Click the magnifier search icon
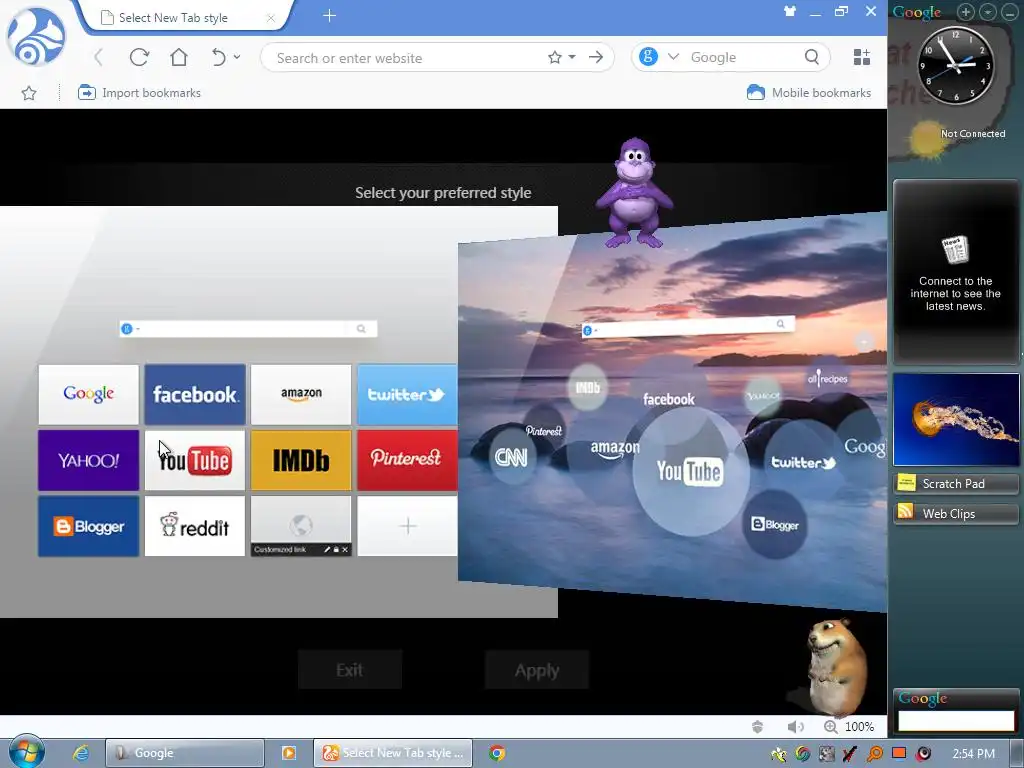 [x=812, y=57]
